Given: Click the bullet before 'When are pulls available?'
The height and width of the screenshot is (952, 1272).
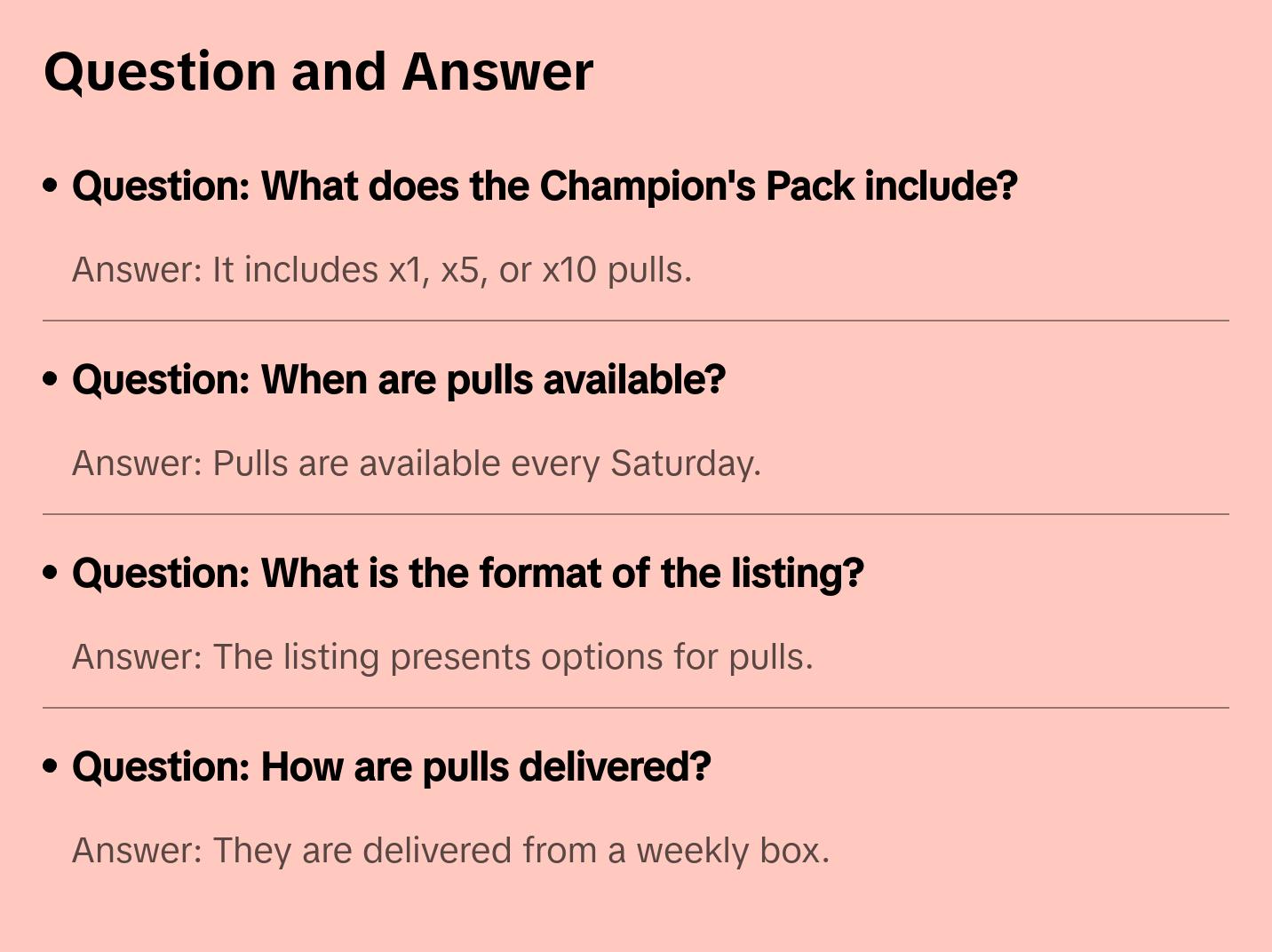Looking at the screenshot, I should click(x=51, y=380).
